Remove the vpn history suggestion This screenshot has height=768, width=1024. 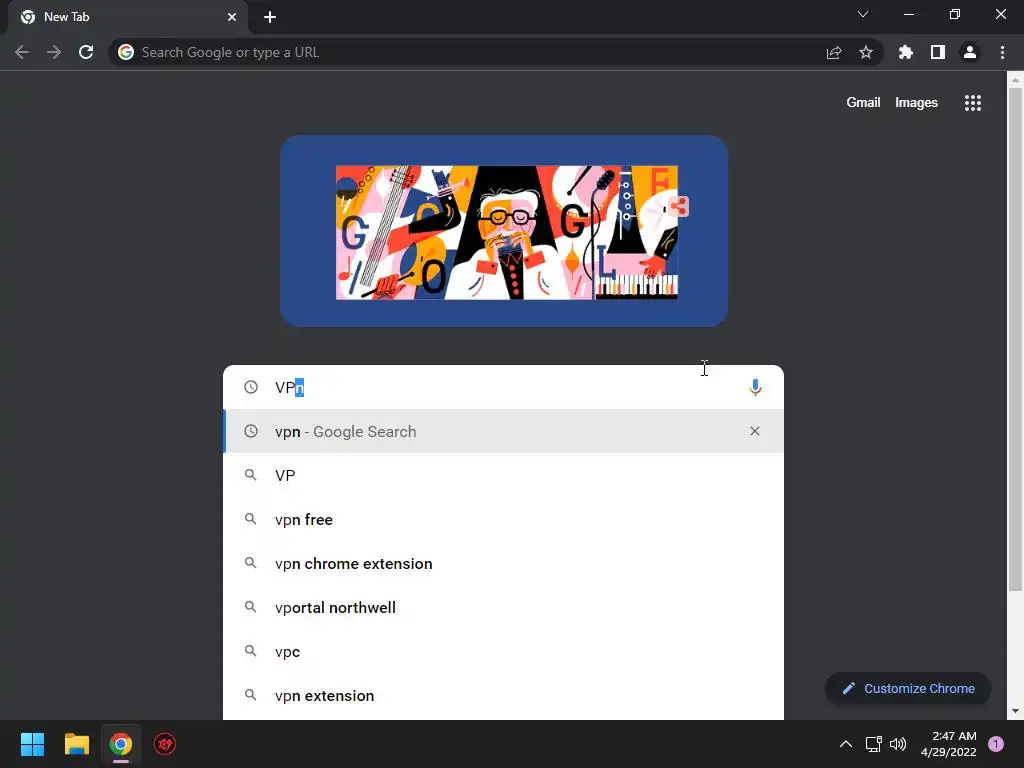point(755,431)
